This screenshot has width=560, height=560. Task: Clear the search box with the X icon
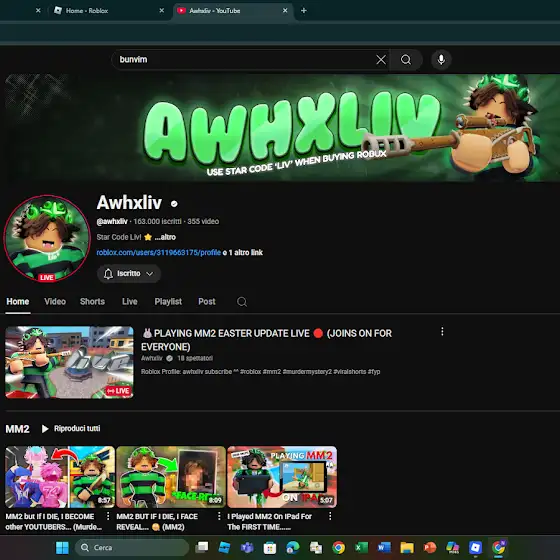point(381,60)
